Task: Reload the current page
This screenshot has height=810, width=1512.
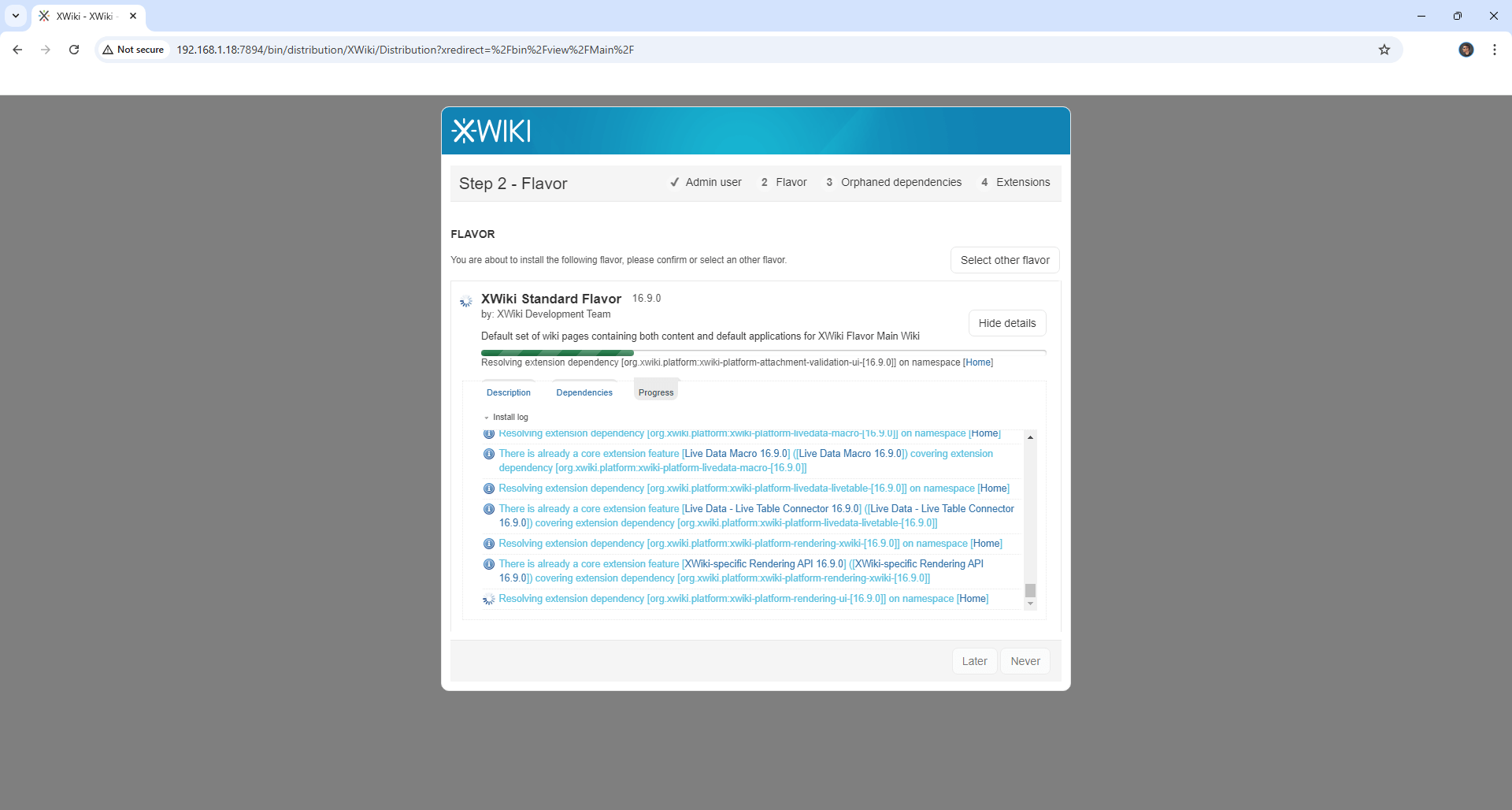Action: click(74, 50)
